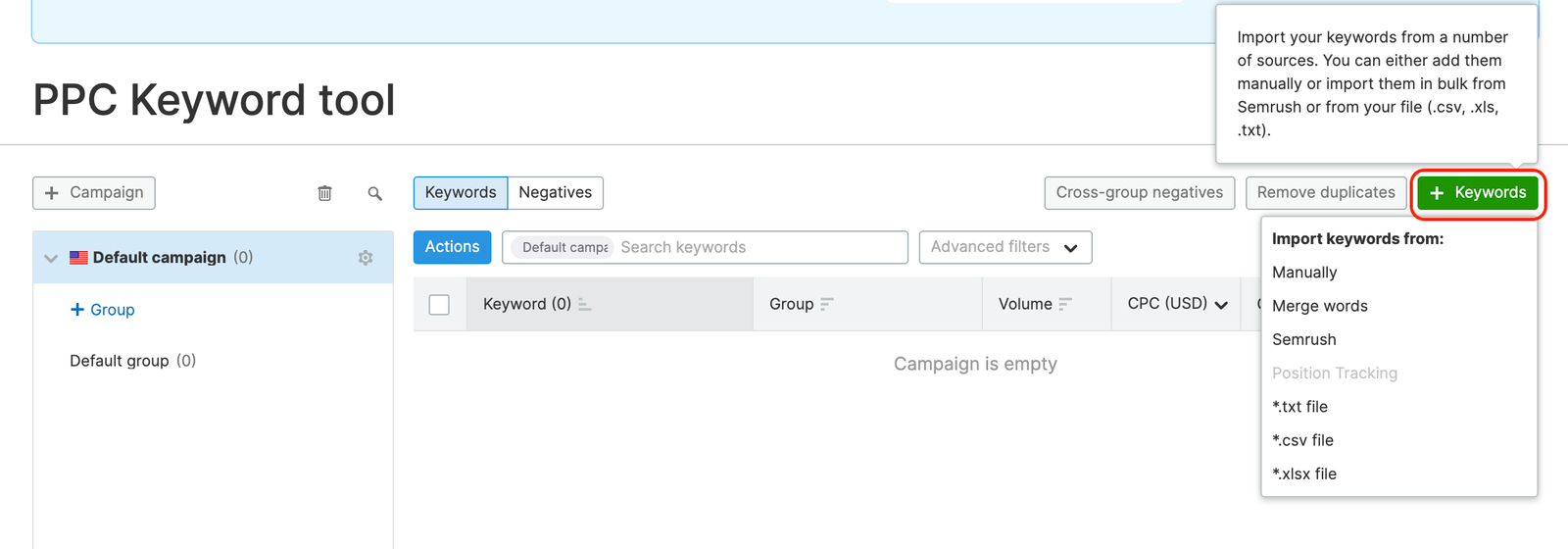Click the Group column header
Screen dimensions: 1568x549
click(867, 305)
